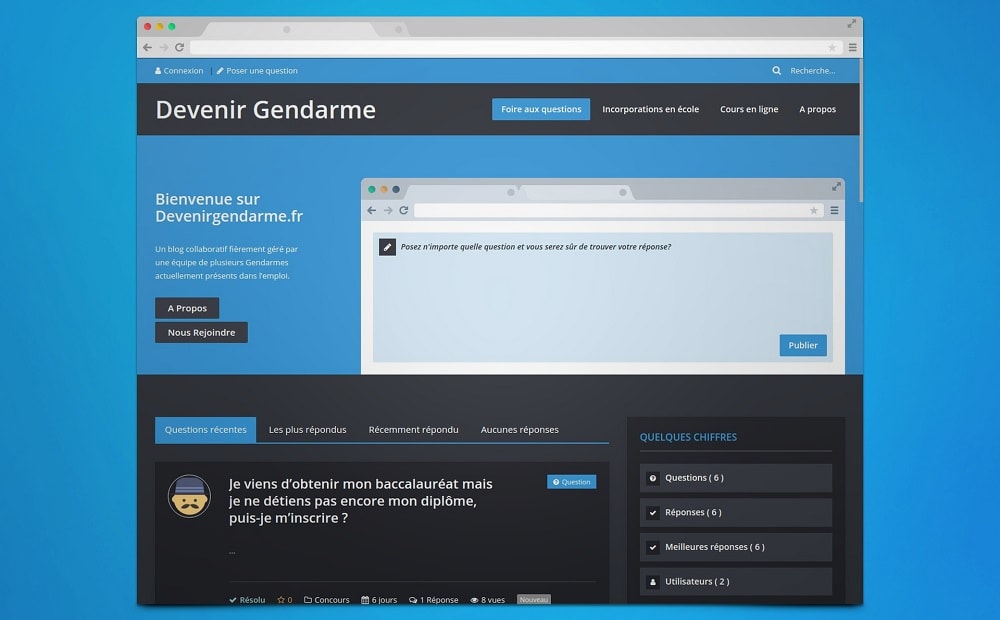The height and width of the screenshot is (620, 1000).
Task: Click the A Propos dark button
Action: 187,308
